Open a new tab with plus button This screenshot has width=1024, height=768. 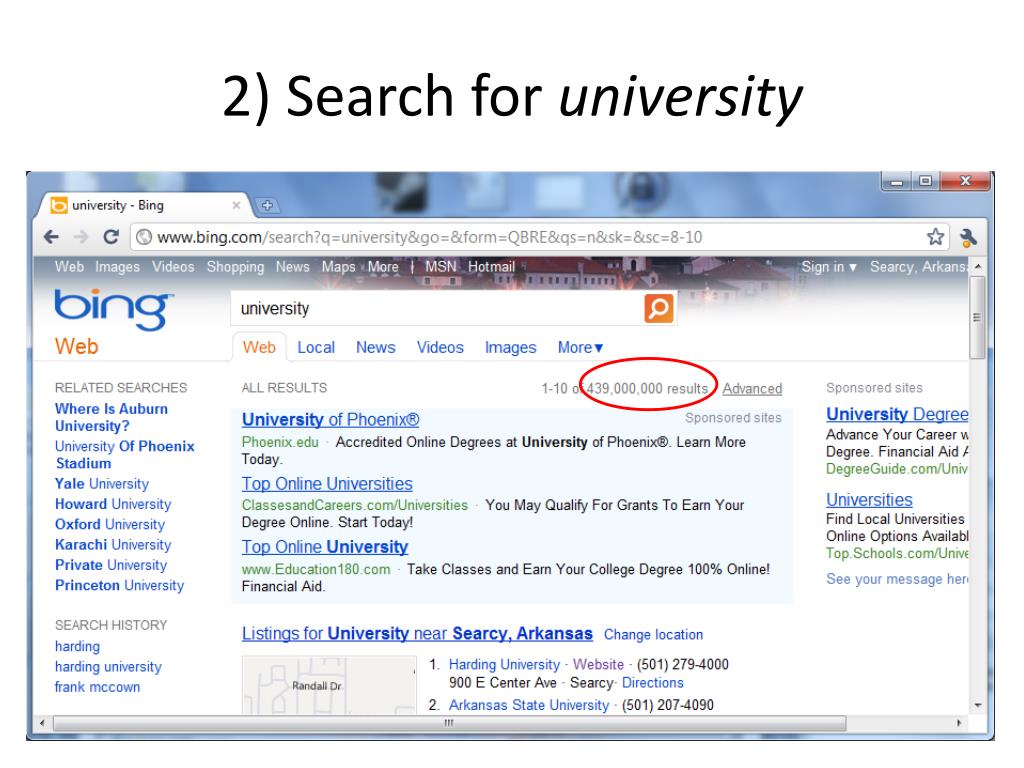tap(267, 205)
